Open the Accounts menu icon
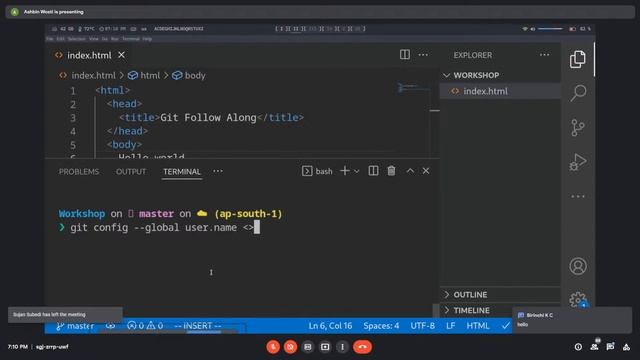The height and width of the screenshot is (360, 640). (578, 266)
